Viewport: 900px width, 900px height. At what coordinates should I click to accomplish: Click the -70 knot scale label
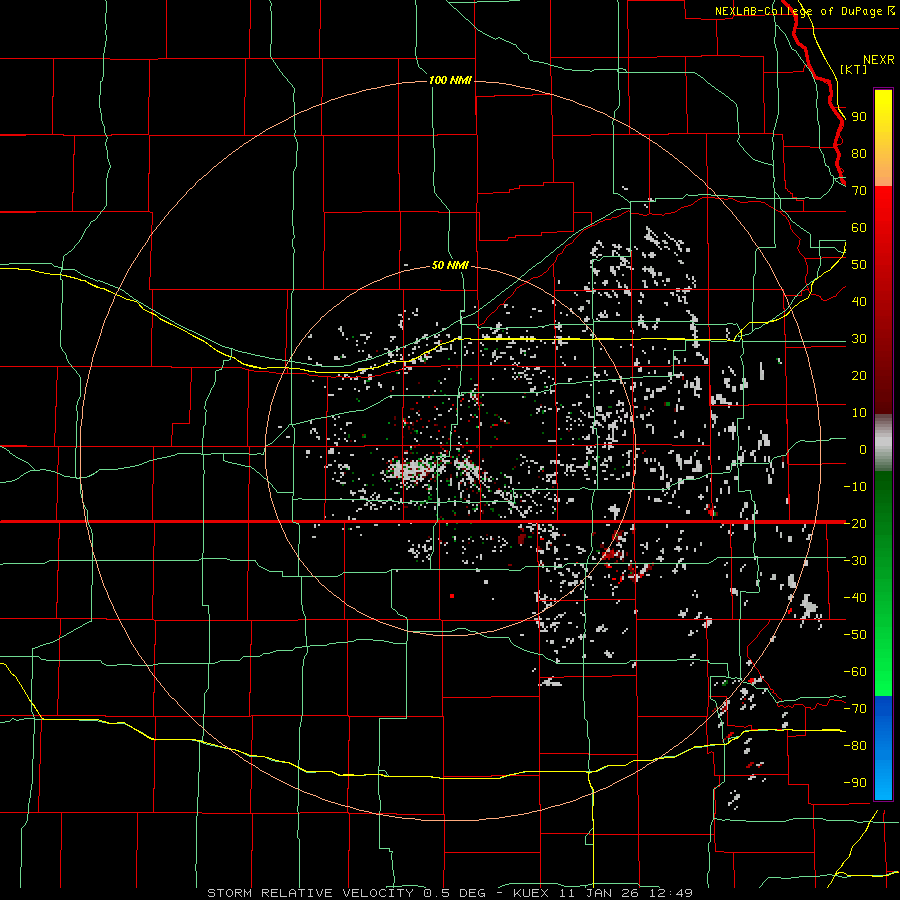(855, 708)
